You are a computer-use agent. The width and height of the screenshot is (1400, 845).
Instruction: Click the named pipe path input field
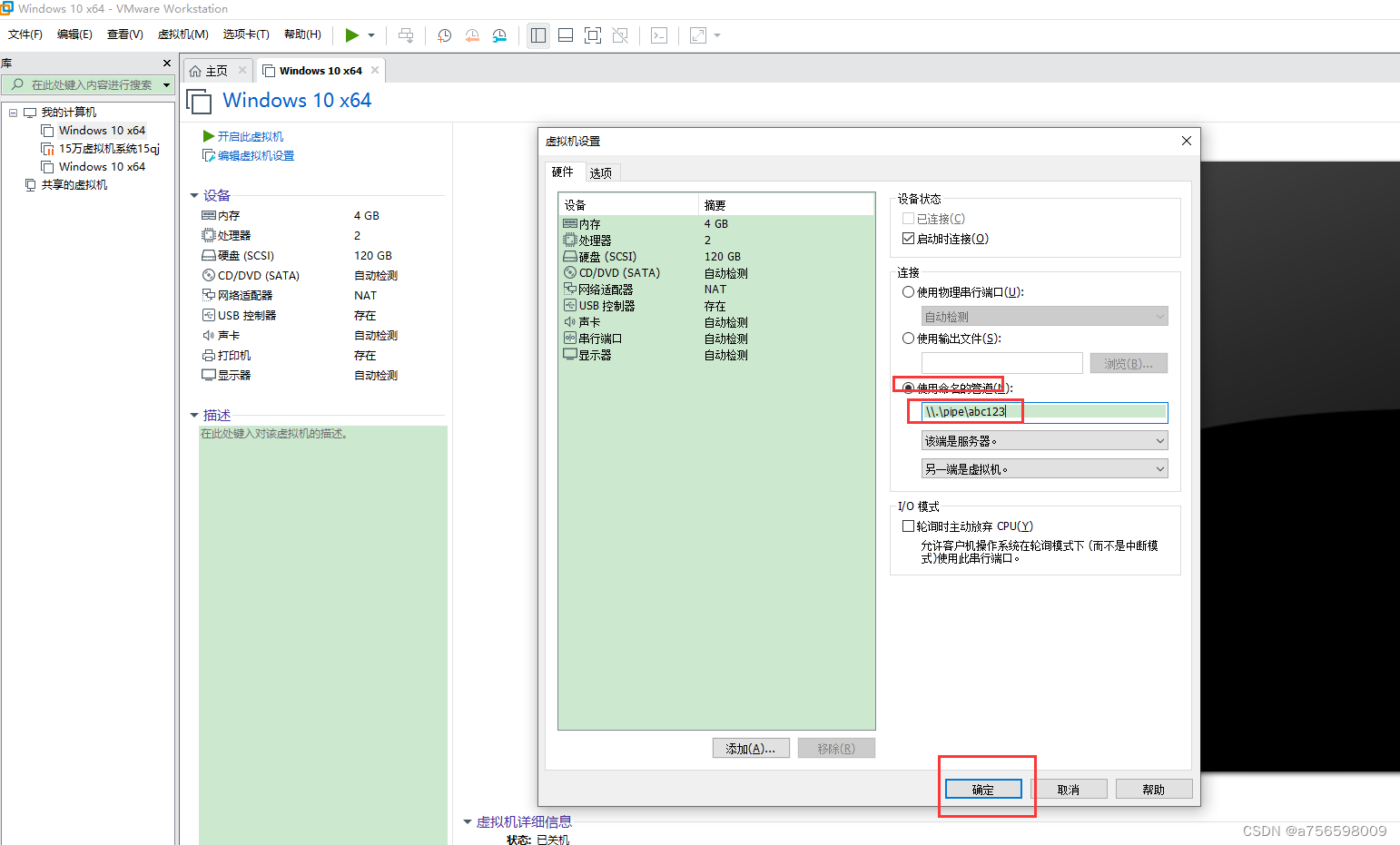click(1045, 412)
